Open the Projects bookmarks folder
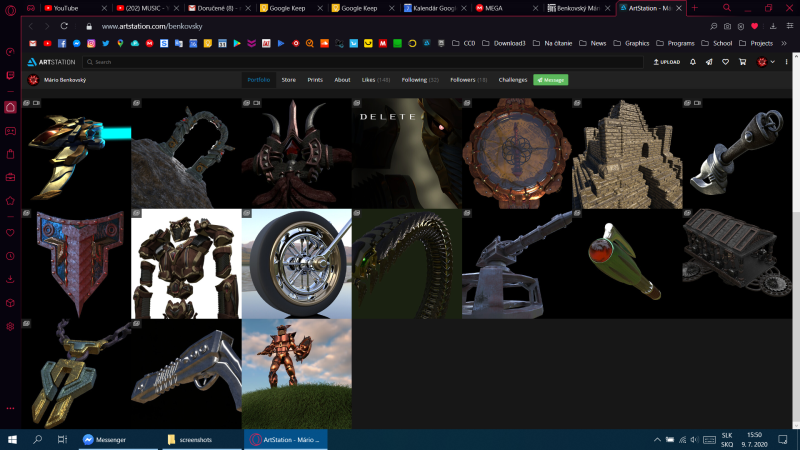This screenshot has height=450, width=800. click(756, 43)
